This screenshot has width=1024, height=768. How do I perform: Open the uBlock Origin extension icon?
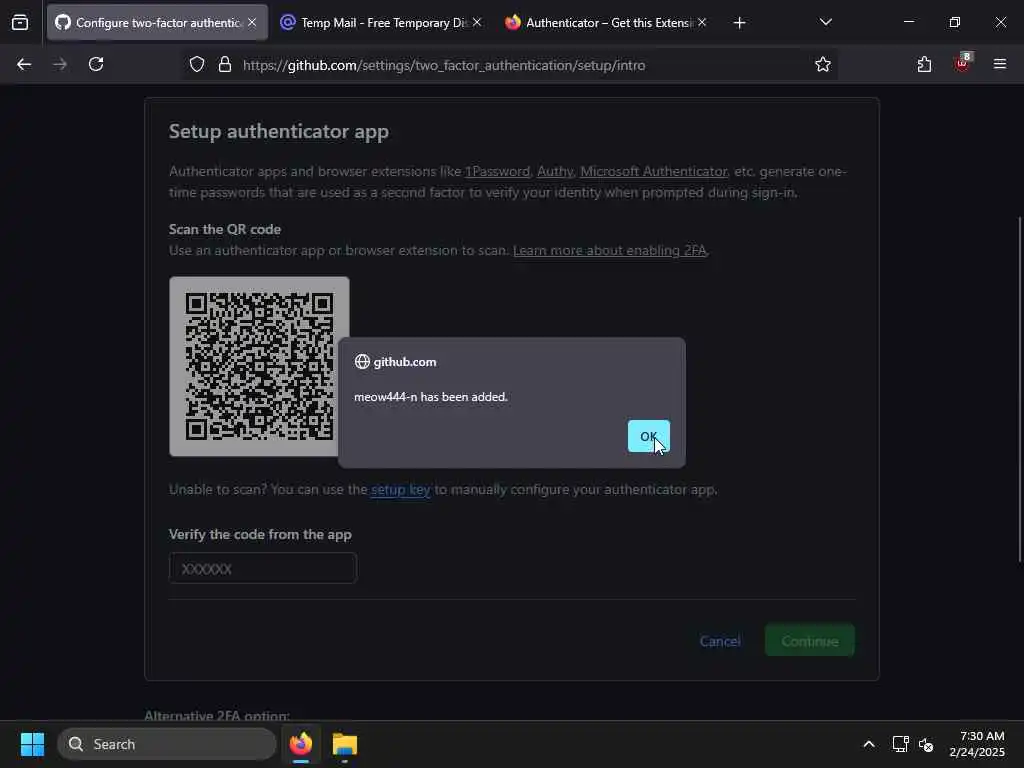pos(962,63)
